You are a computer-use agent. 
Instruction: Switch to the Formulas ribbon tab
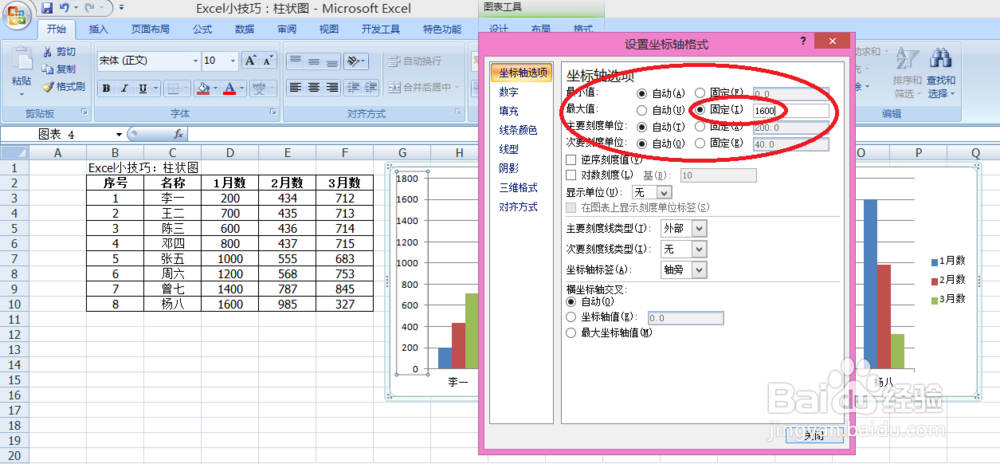click(x=203, y=29)
